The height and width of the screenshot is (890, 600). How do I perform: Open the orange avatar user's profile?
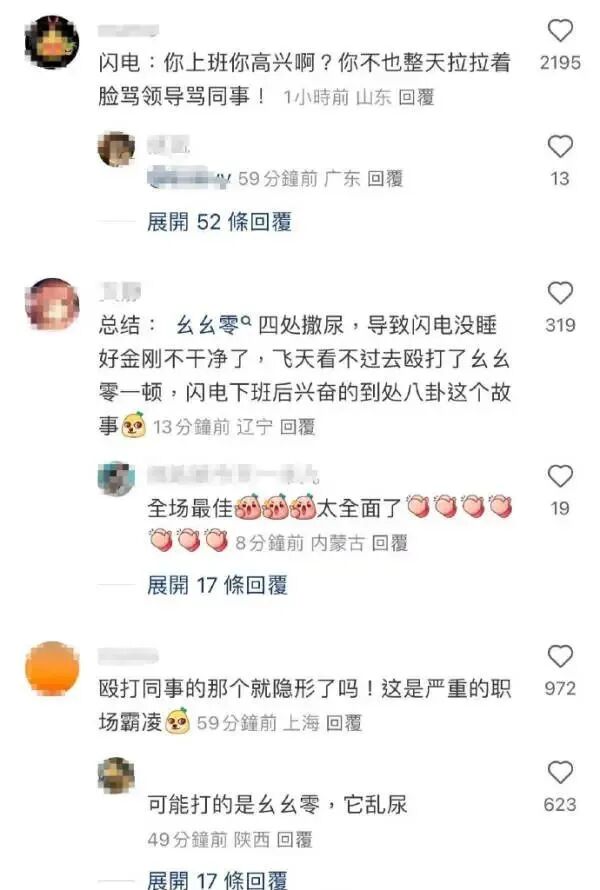(x=52, y=668)
